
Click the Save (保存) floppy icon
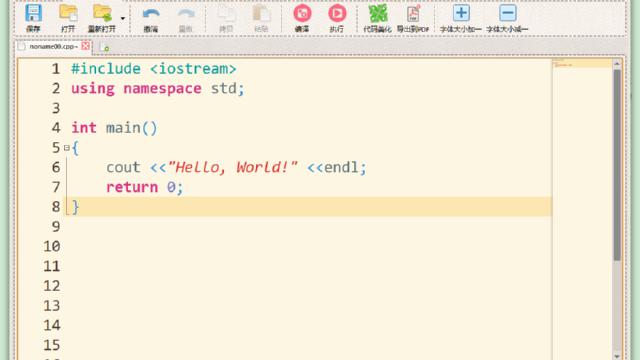pos(33,13)
